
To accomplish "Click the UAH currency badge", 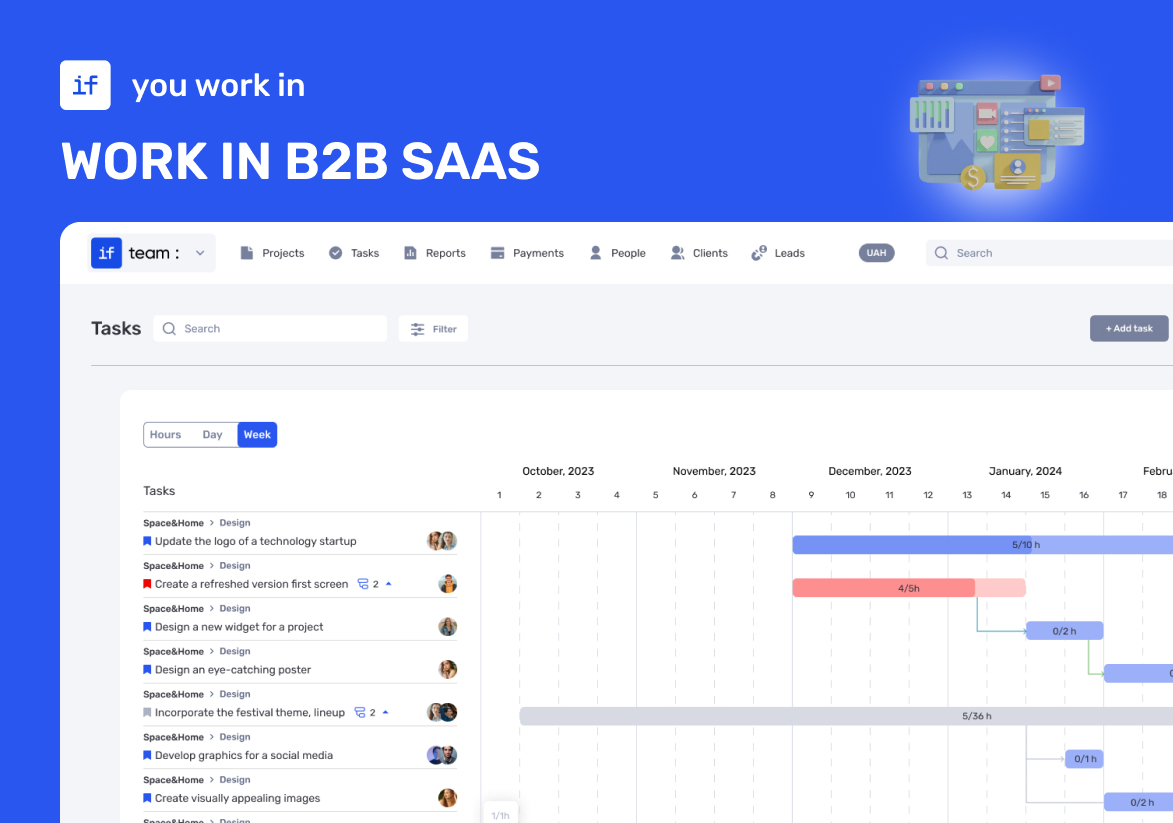I will (x=877, y=253).
